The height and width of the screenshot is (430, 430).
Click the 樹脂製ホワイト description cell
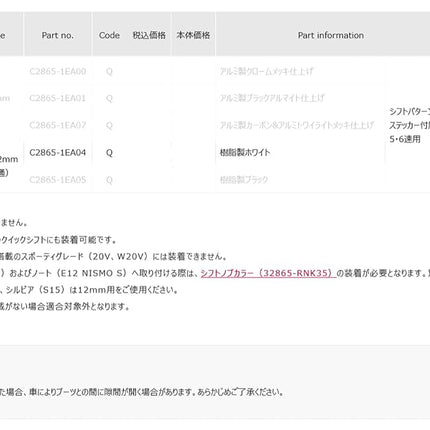point(245,153)
